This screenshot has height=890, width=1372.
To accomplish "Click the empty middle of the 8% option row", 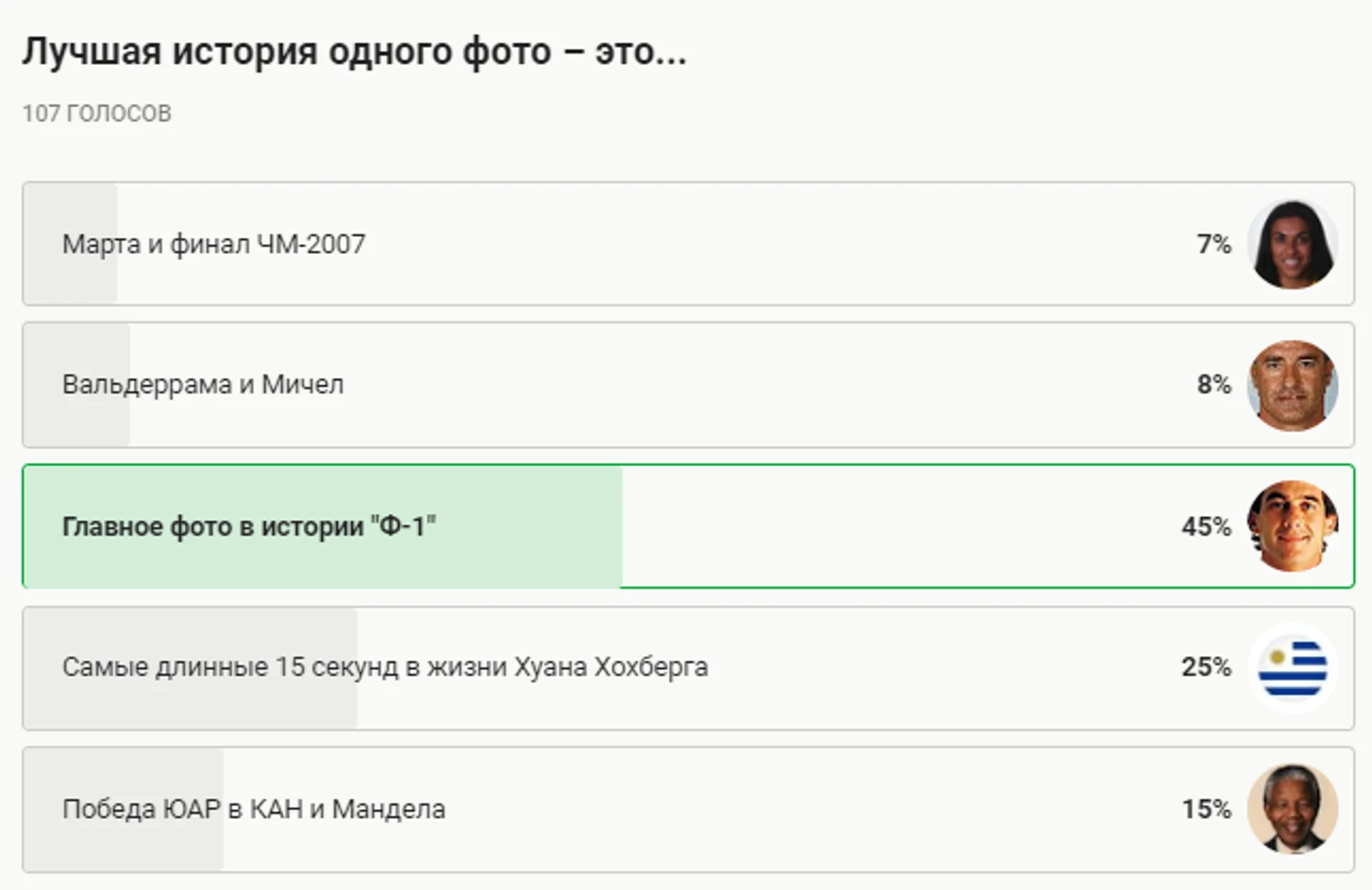I will pos(752,384).
